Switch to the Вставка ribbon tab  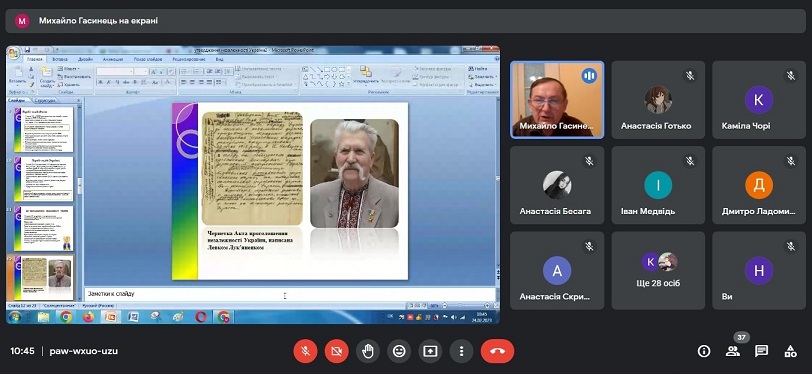point(60,59)
